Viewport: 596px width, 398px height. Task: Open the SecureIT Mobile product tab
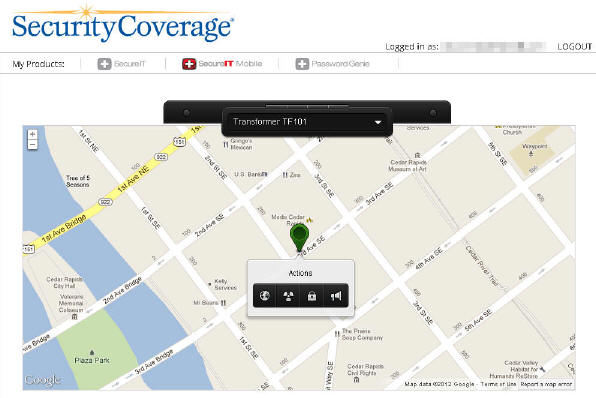point(222,64)
